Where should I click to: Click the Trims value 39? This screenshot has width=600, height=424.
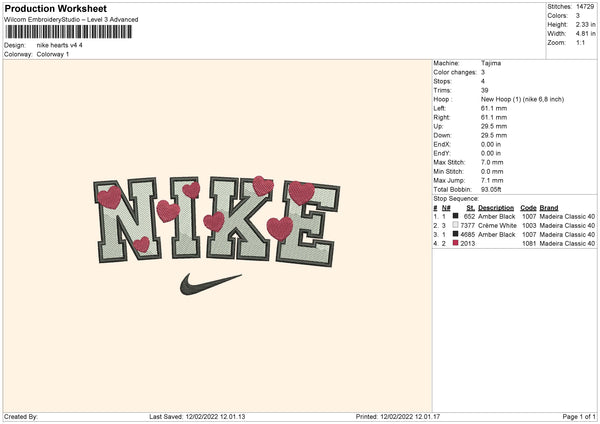coord(484,90)
